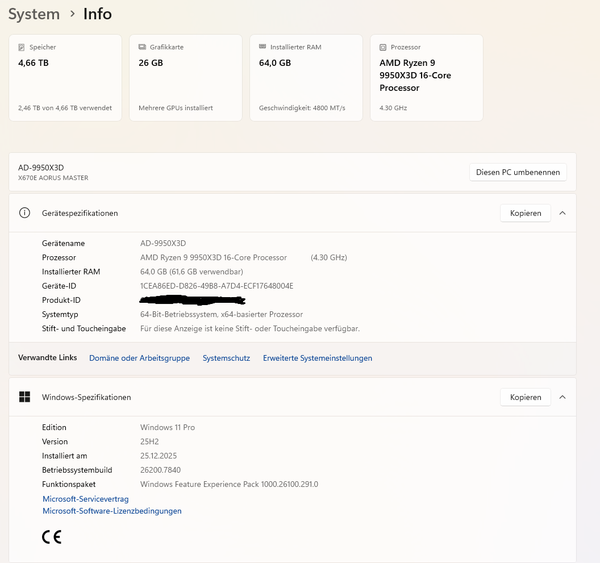The height and width of the screenshot is (563, 600).
Task: Click the Speicher storage icon
Action: 22,47
